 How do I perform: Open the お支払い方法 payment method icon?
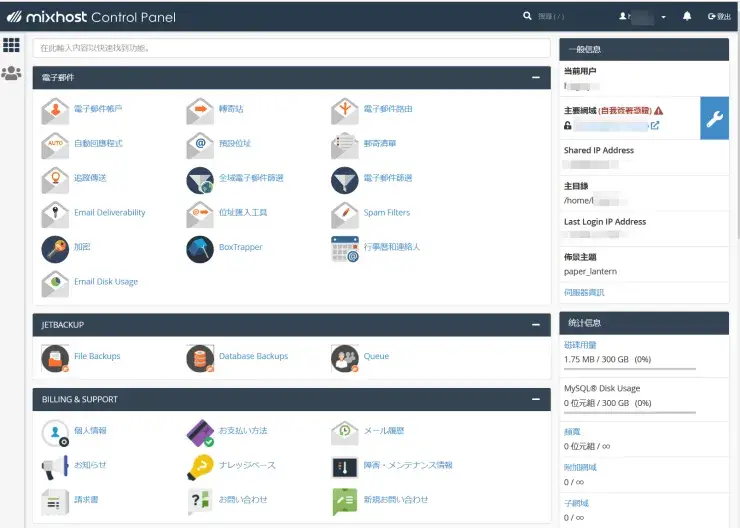pos(200,433)
